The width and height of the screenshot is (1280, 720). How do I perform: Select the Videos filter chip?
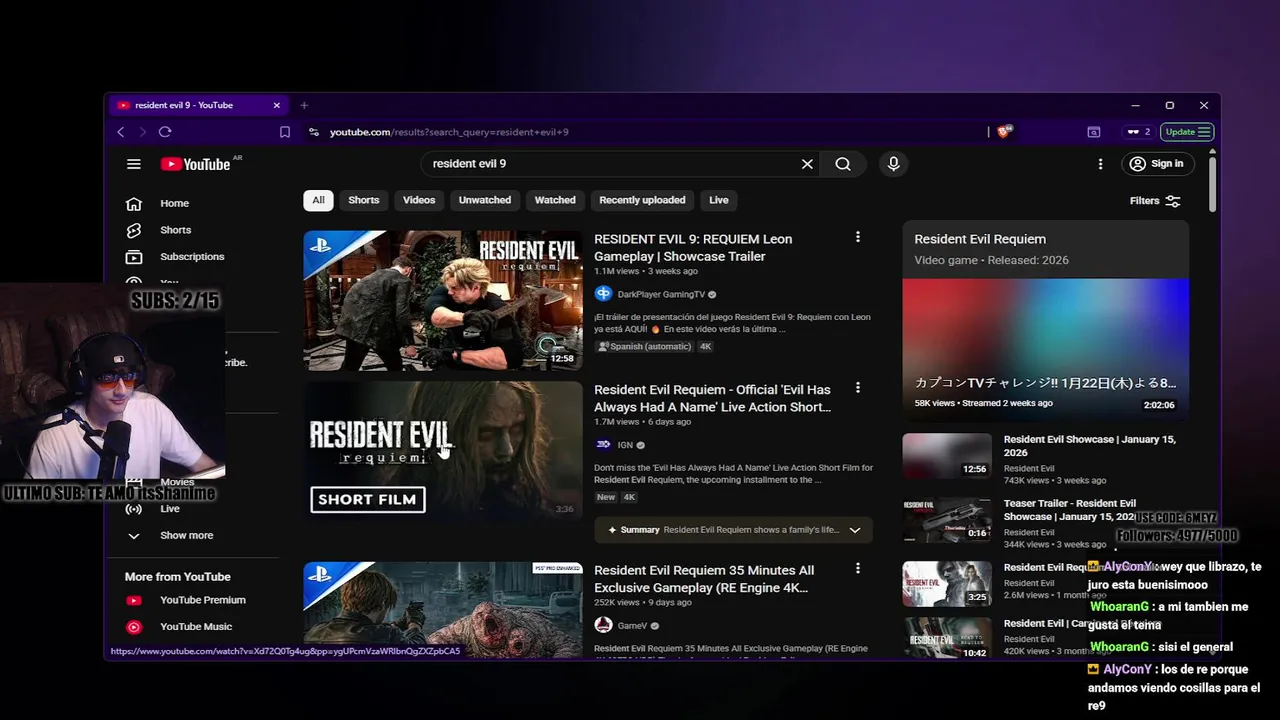419,200
